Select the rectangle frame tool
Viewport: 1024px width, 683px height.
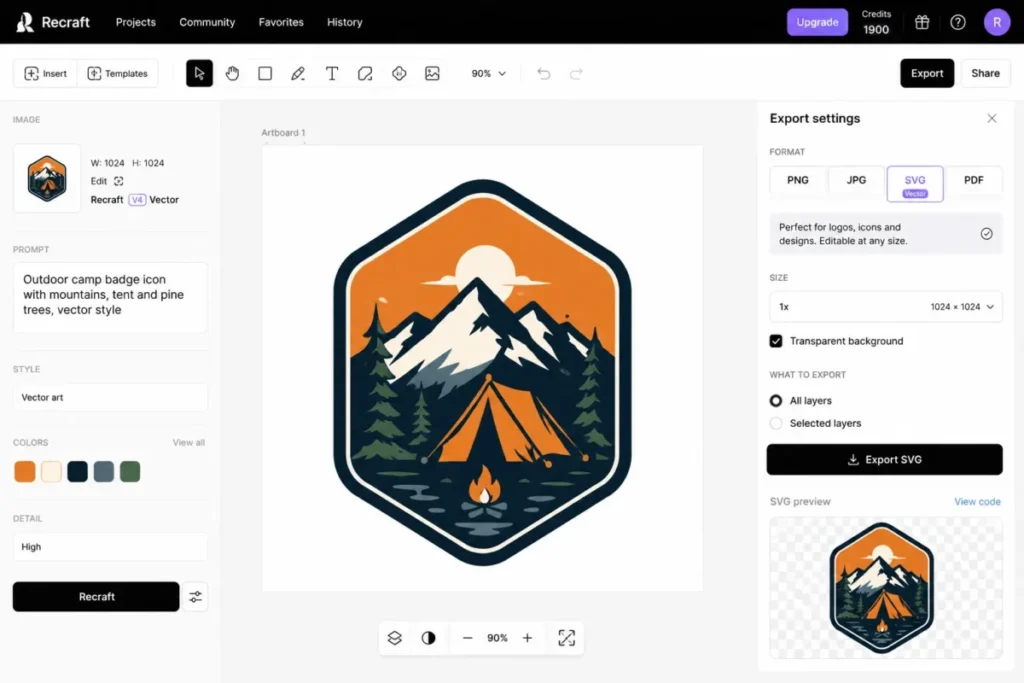tap(265, 73)
